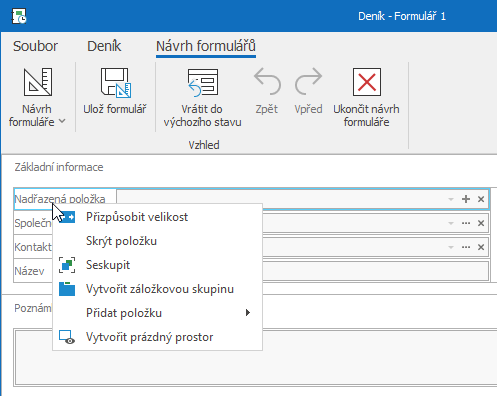Click the ellipsis button in Kontakt row
The height and width of the screenshot is (396, 497).
(x=466, y=247)
